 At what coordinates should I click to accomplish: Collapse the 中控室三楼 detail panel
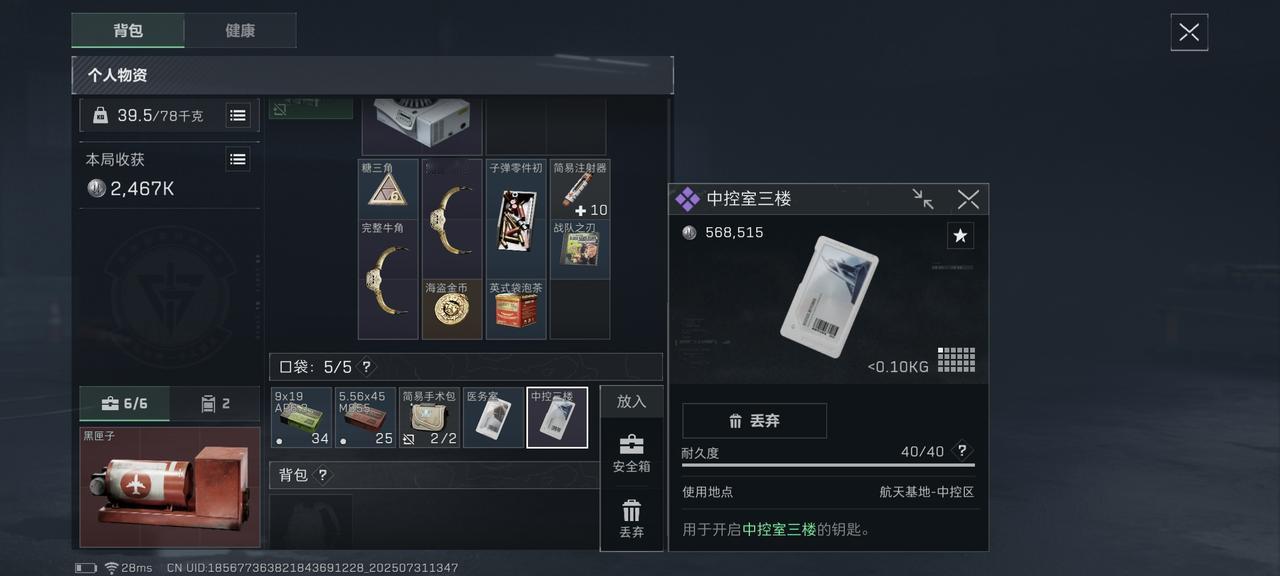click(x=923, y=199)
